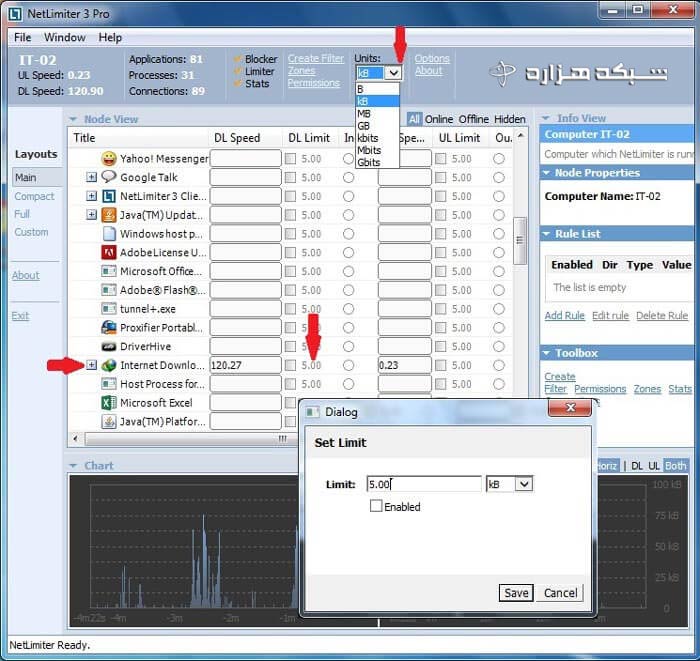Toggle the Stats status indicator
The image size is (700, 661).
(238, 83)
